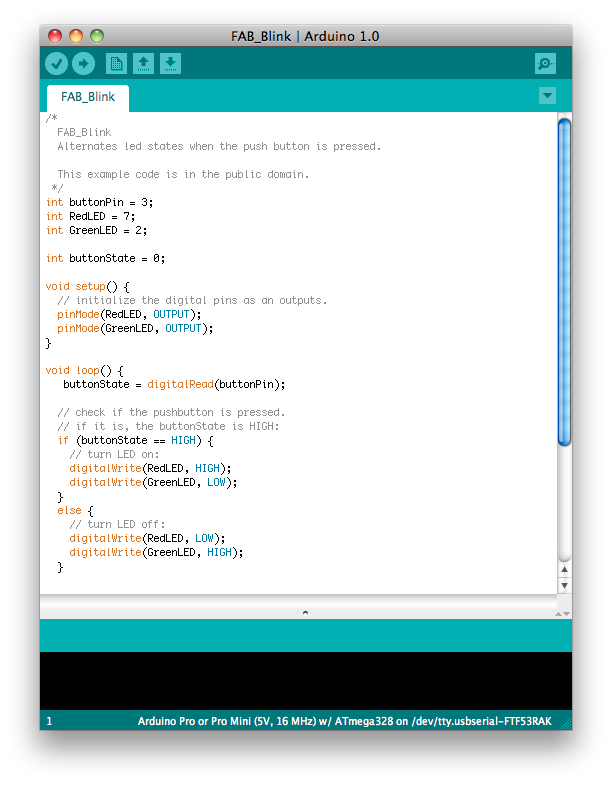Image resolution: width=612 pixels, height=785 pixels.
Task: Click the console collapse divider handle
Action: (x=305, y=612)
